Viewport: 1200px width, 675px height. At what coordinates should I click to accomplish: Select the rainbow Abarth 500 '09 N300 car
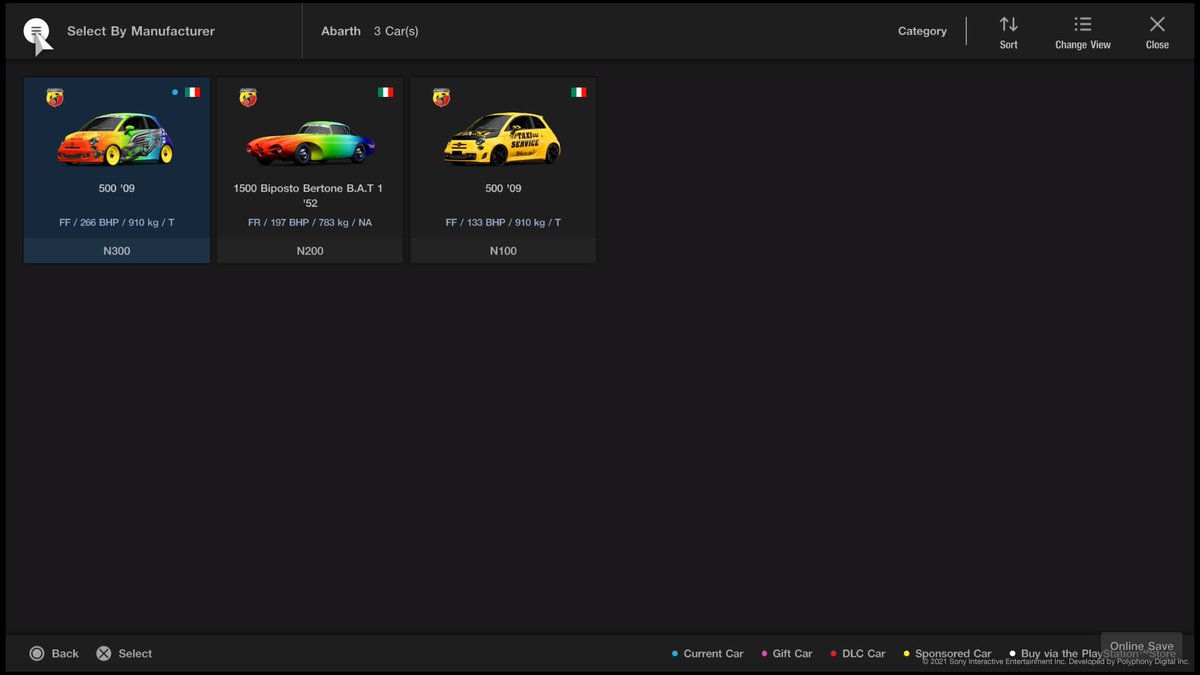click(117, 170)
